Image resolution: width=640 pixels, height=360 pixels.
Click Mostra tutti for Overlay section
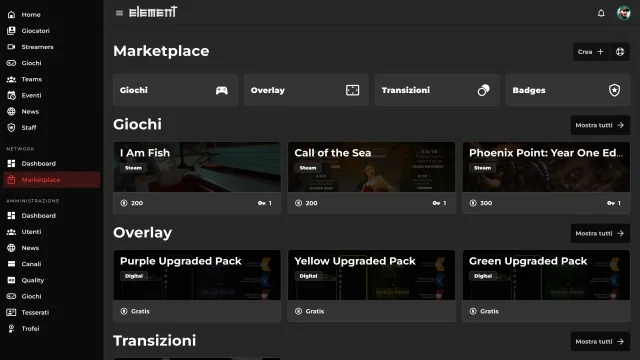tap(600, 233)
